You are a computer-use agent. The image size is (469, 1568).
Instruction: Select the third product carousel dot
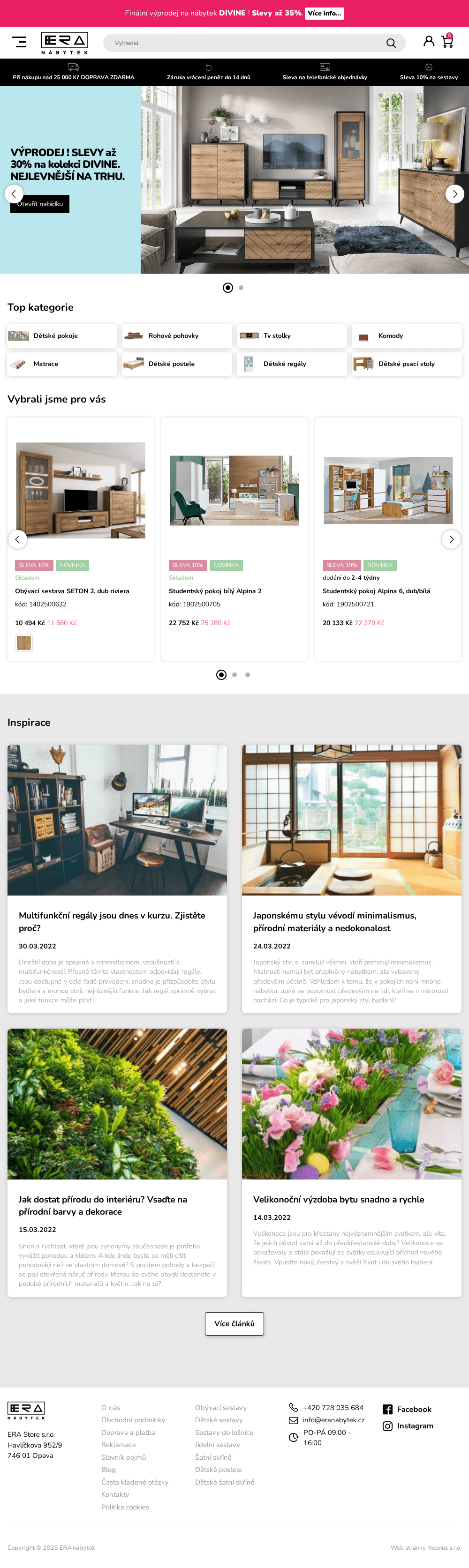[x=247, y=674]
